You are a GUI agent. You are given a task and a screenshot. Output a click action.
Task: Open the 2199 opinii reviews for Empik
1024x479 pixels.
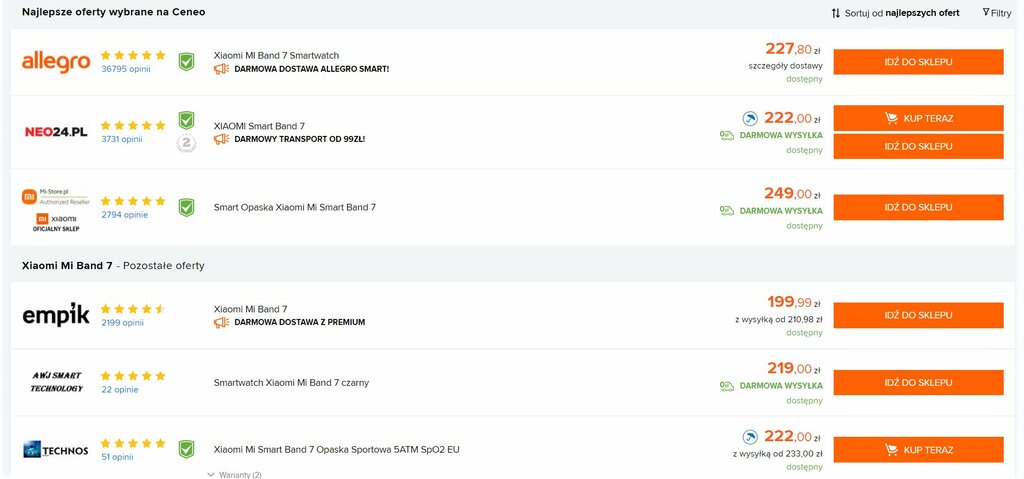[122, 323]
